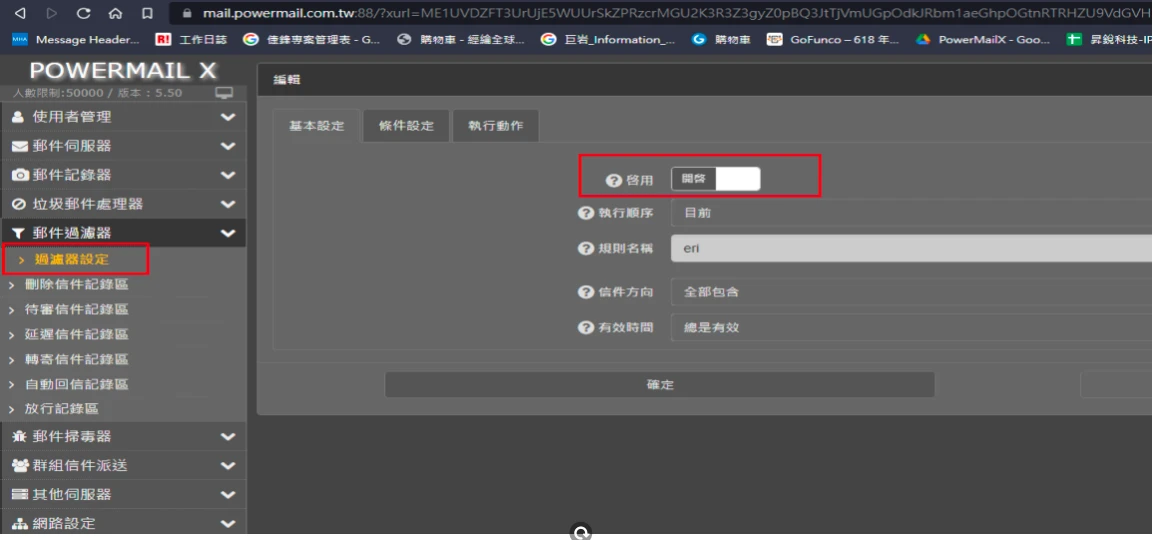Click the server icon of 其他伺服器
Screen dimensions: 1156x540
tap(20, 494)
